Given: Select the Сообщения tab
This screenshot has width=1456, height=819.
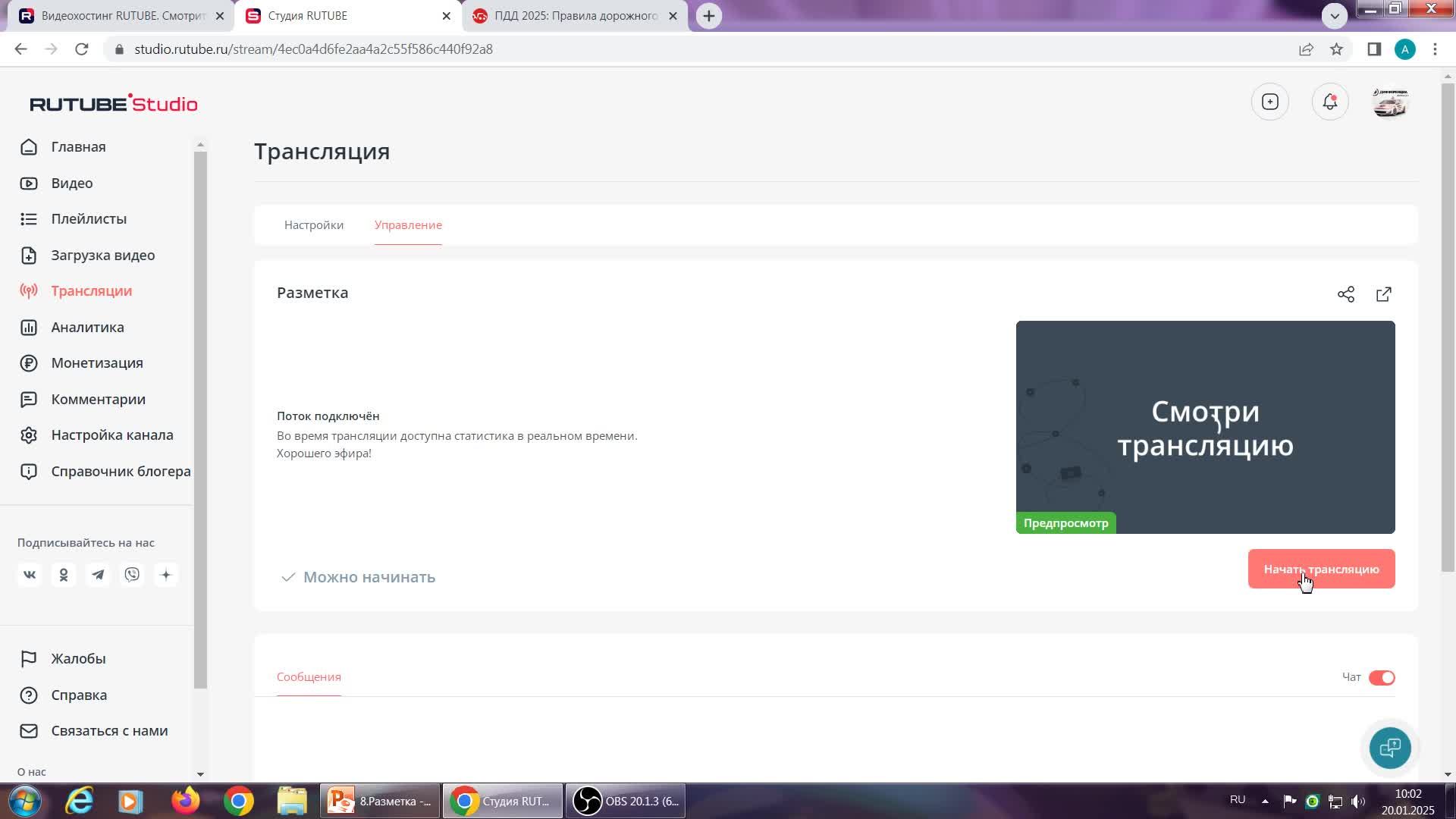Looking at the screenshot, I should coord(309,676).
